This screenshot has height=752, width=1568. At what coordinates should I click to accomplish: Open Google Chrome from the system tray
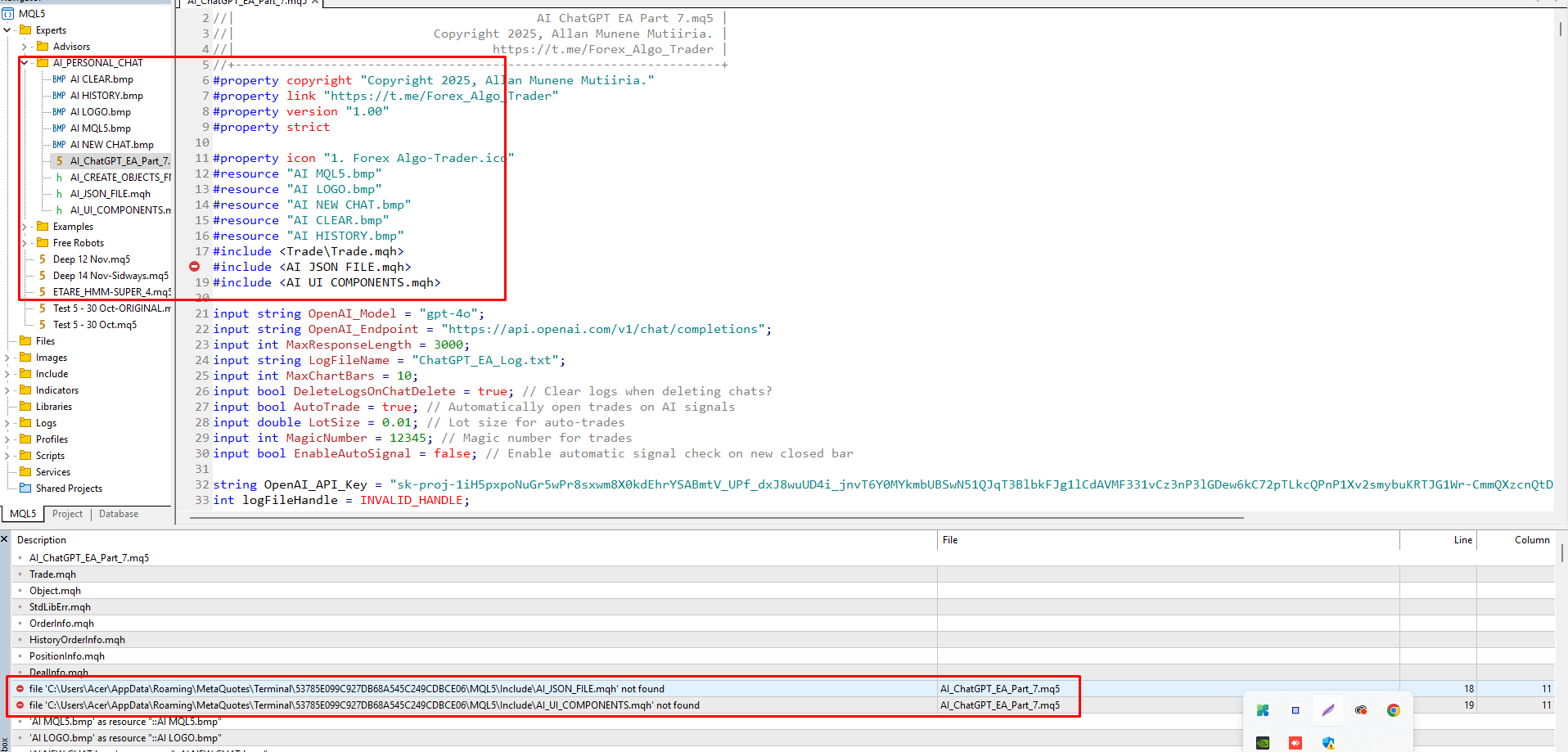[x=1393, y=710]
